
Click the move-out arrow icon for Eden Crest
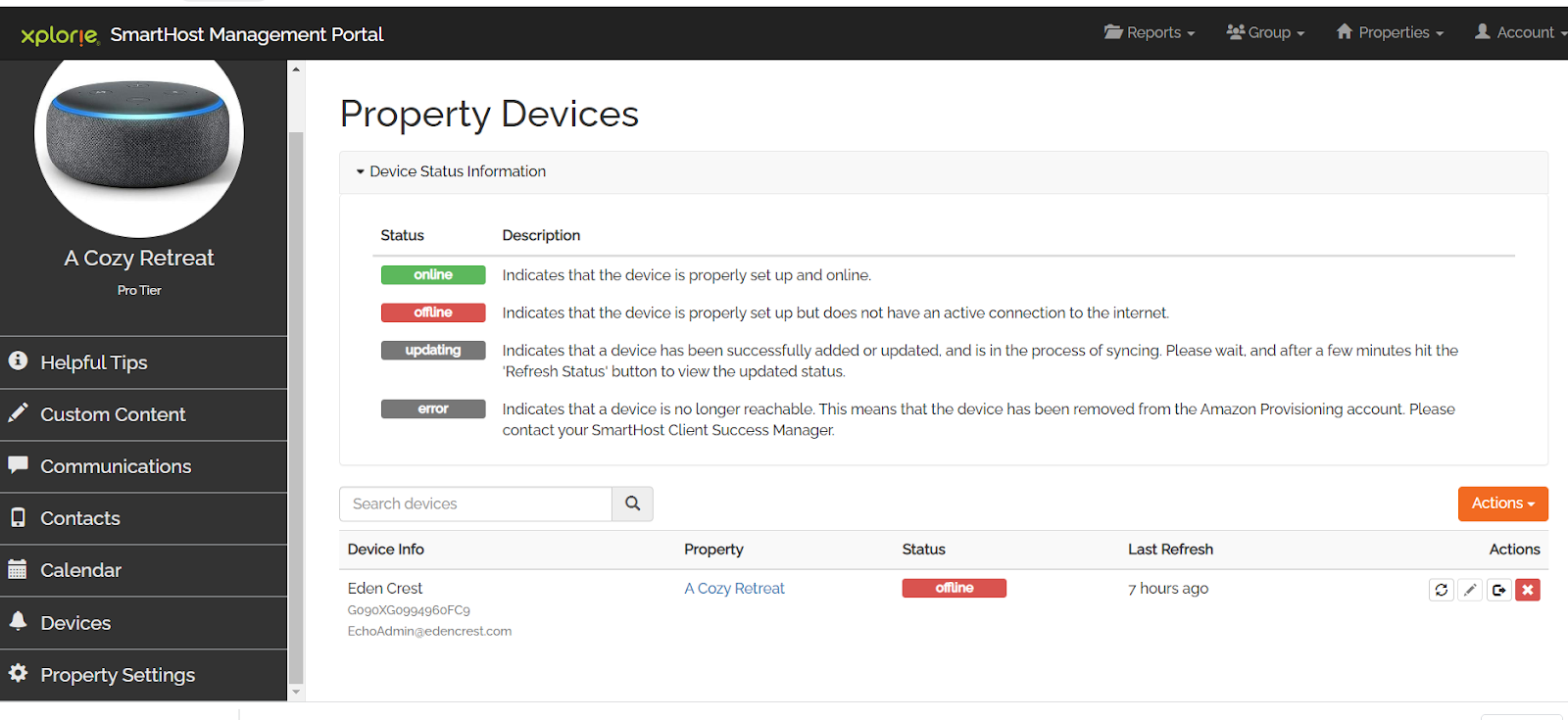pyautogui.click(x=1498, y=590)
